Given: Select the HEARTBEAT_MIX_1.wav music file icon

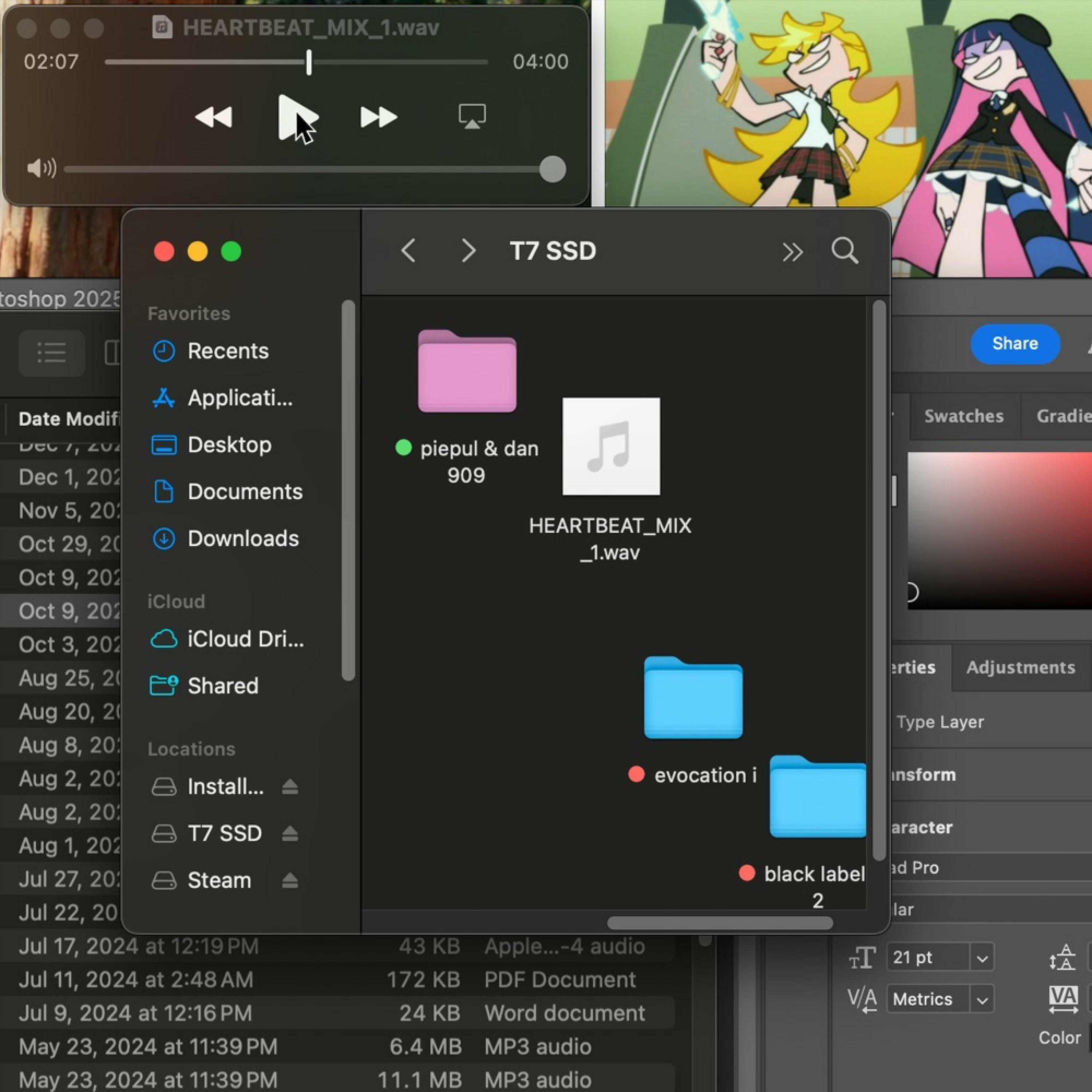Looking at the screenshot, I should (x=611, y=447).
